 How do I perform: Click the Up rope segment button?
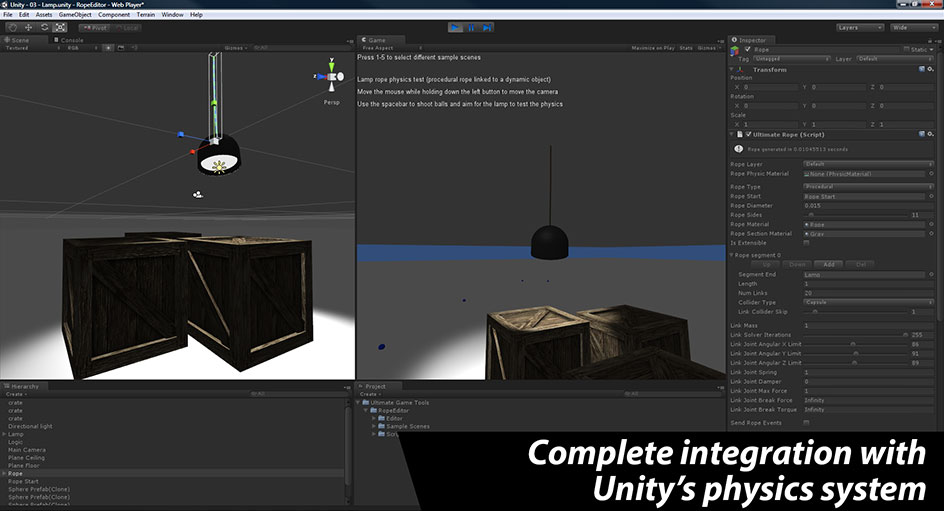(766, 264)
